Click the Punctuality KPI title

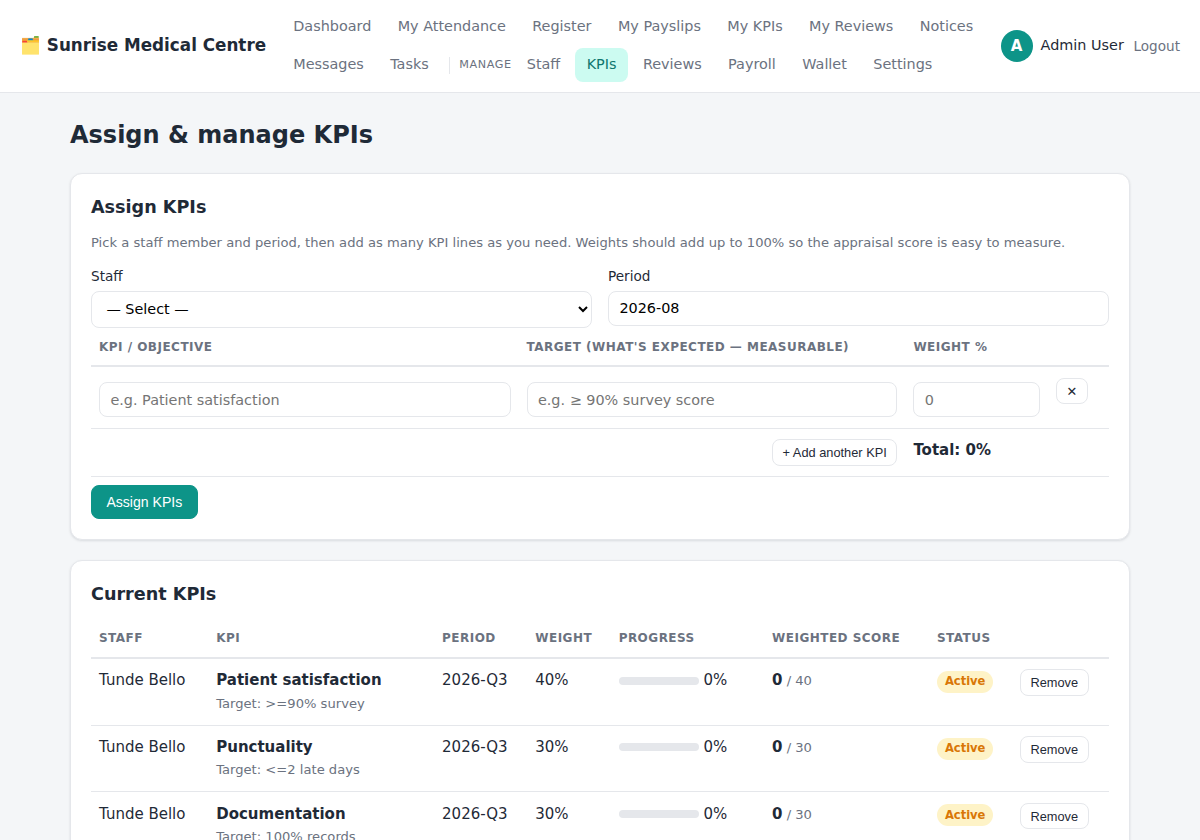264,746
